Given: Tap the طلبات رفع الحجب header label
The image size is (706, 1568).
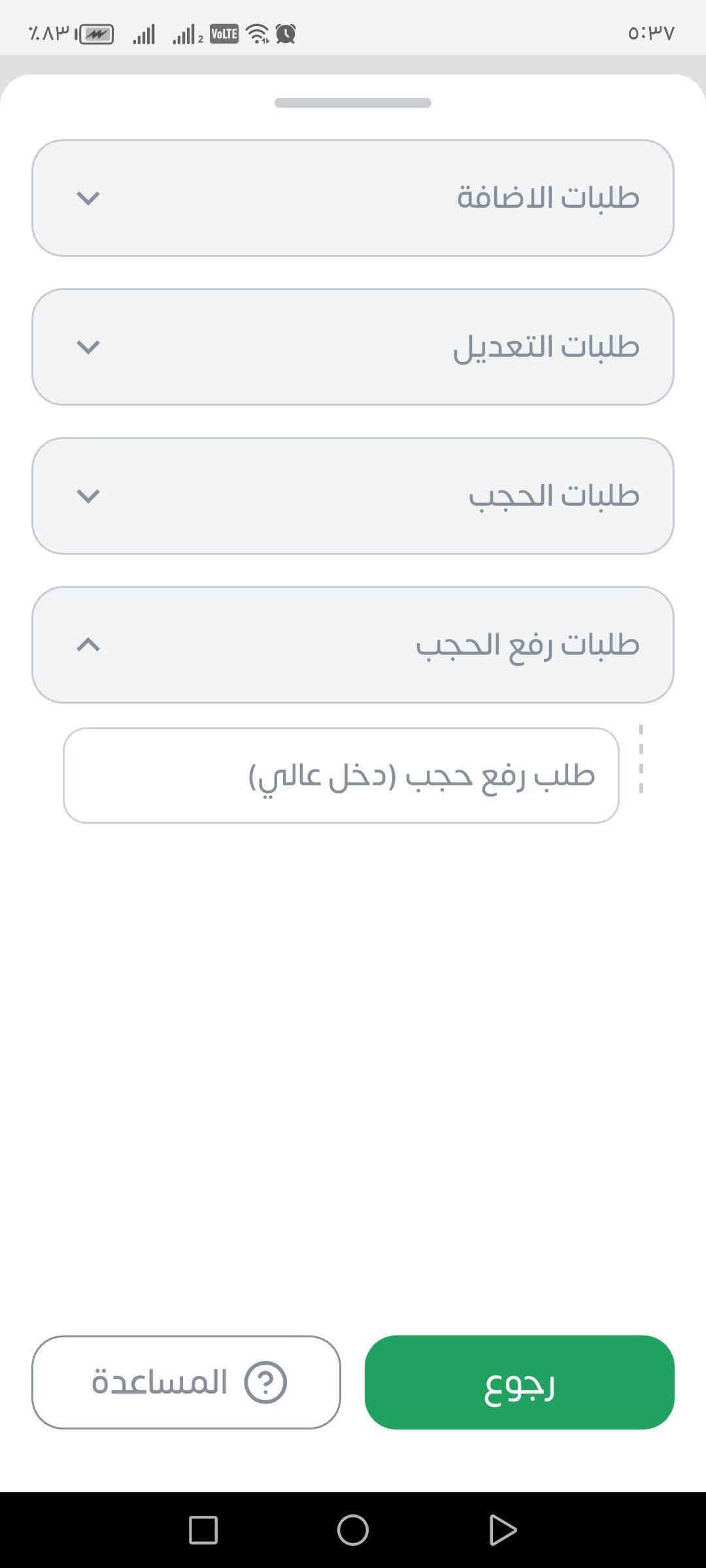Looking at the screenshot, I should [528, 645].
